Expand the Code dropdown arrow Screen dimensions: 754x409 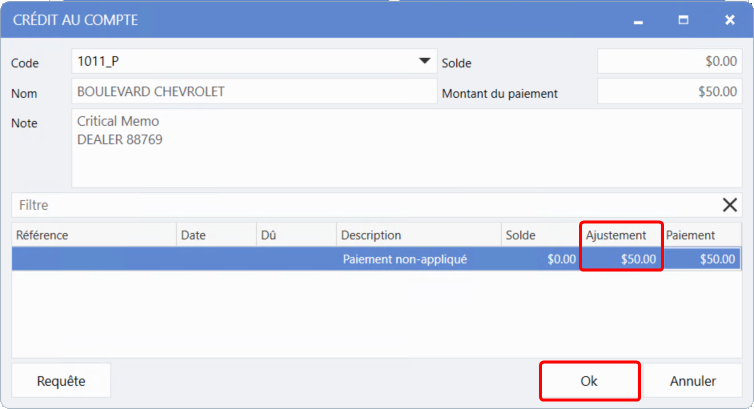[x=424, y=62]
